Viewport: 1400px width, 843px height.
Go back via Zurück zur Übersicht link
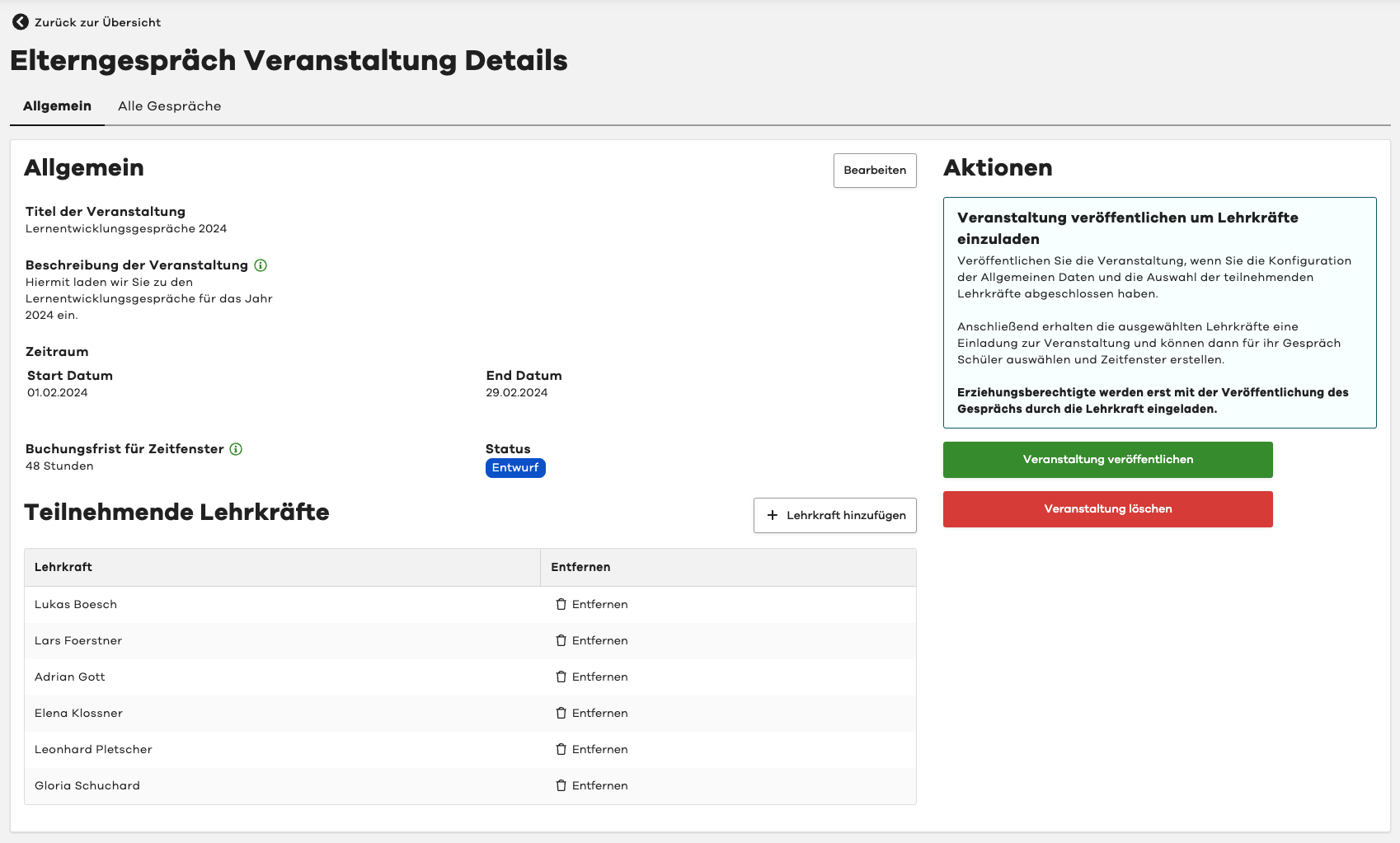pyautogui.click(x=97, y=22)
